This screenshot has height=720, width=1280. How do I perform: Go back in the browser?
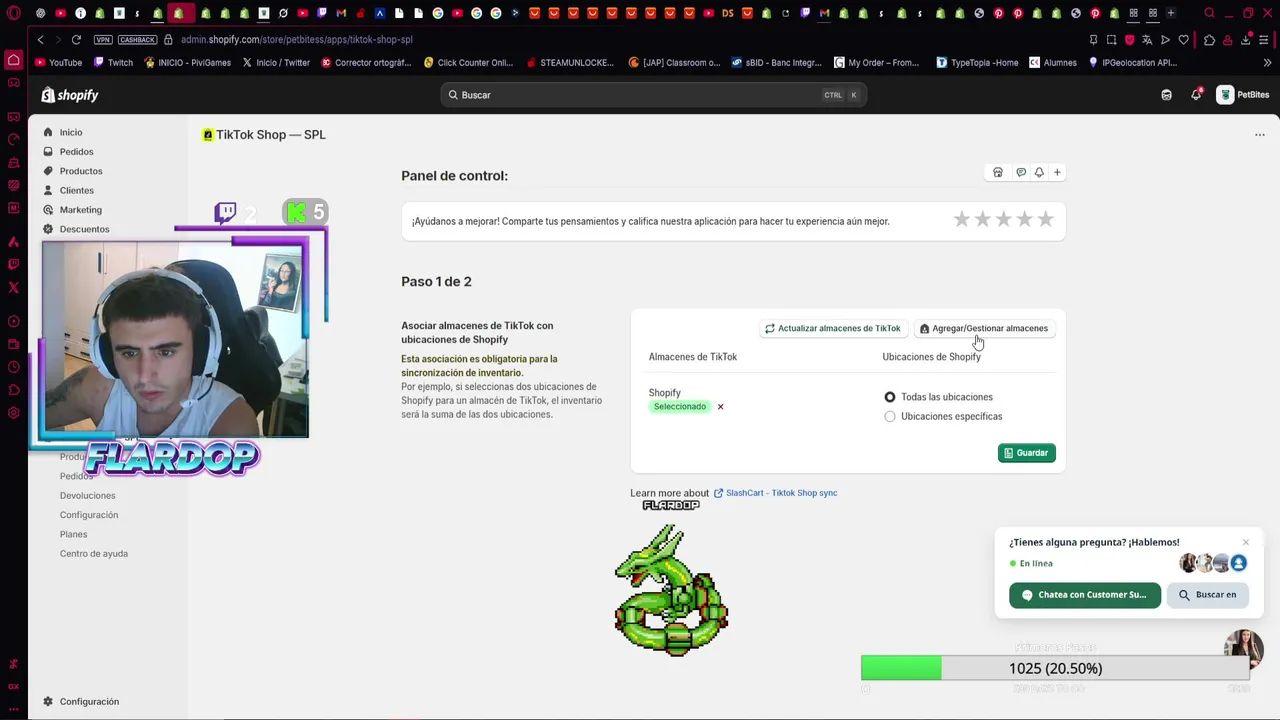[41, 40]
